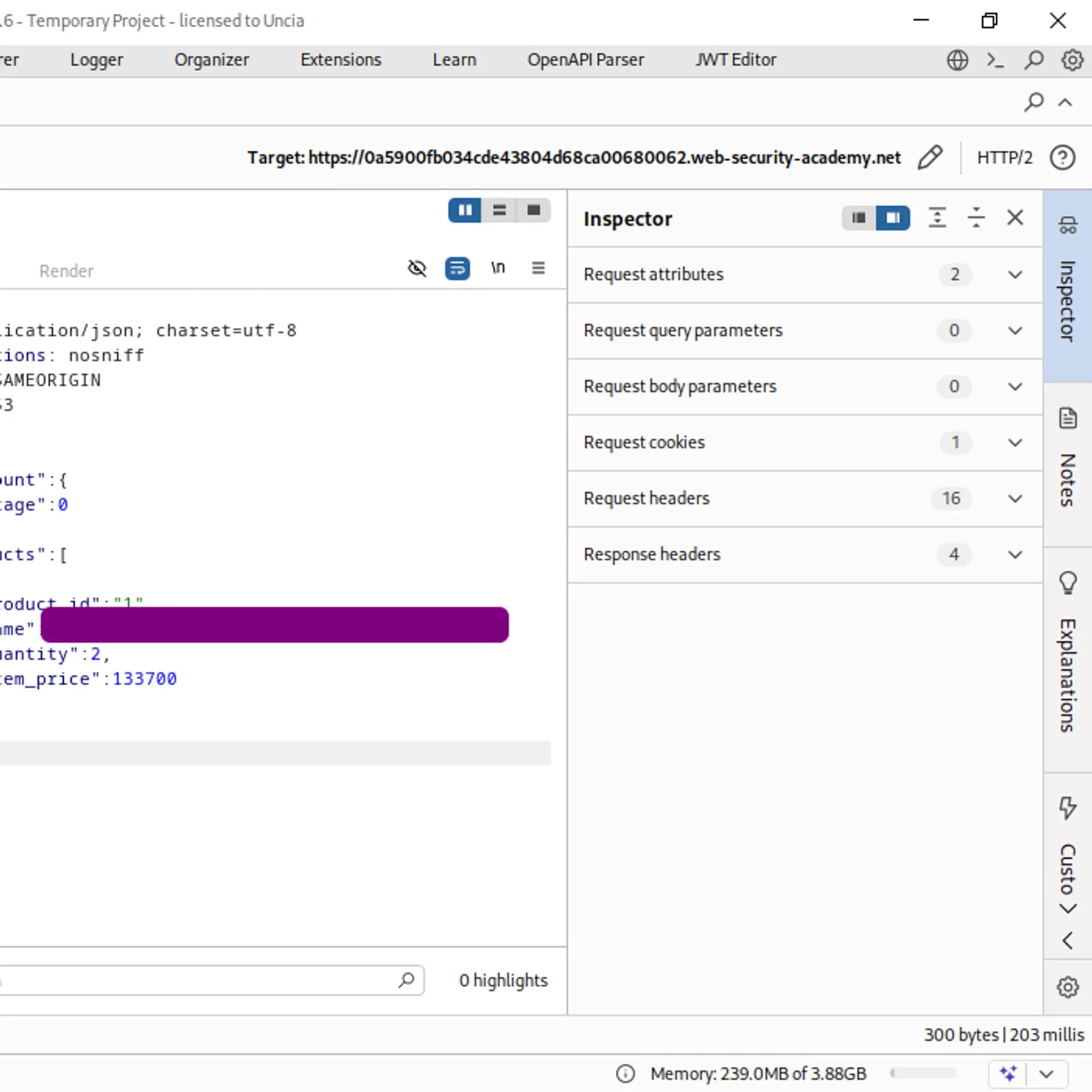Open side panel settings gear icon

(x=1068, y=987)
